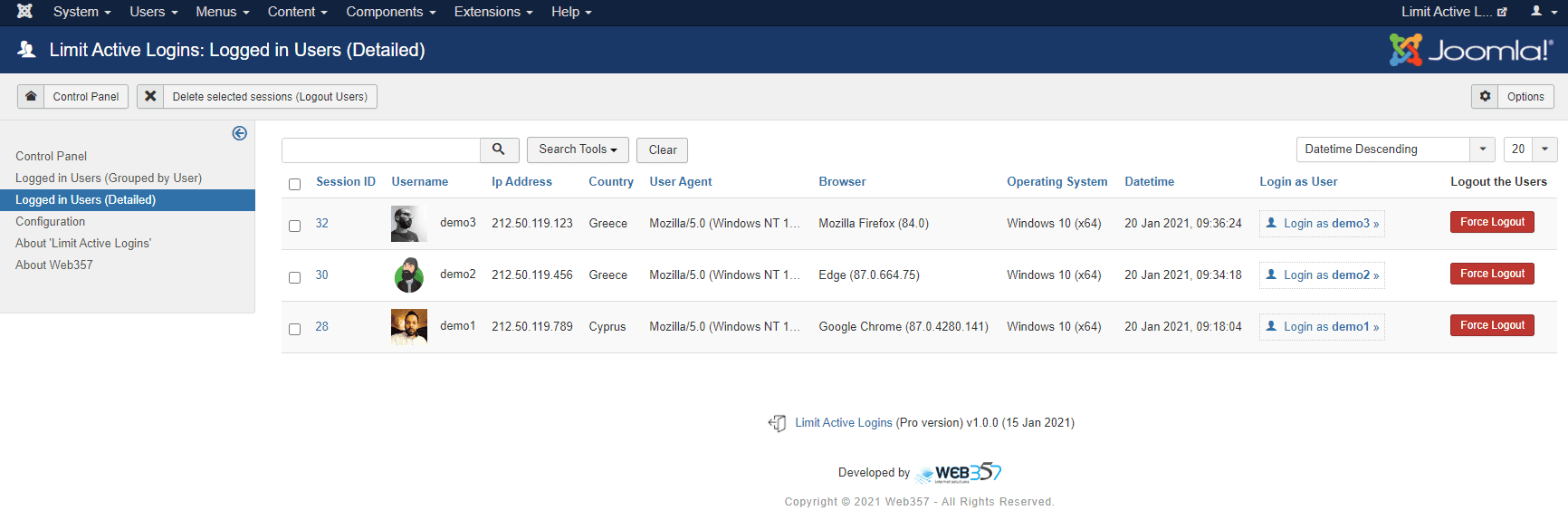
Task: Sort by Username column header
Action: point(420,181)
